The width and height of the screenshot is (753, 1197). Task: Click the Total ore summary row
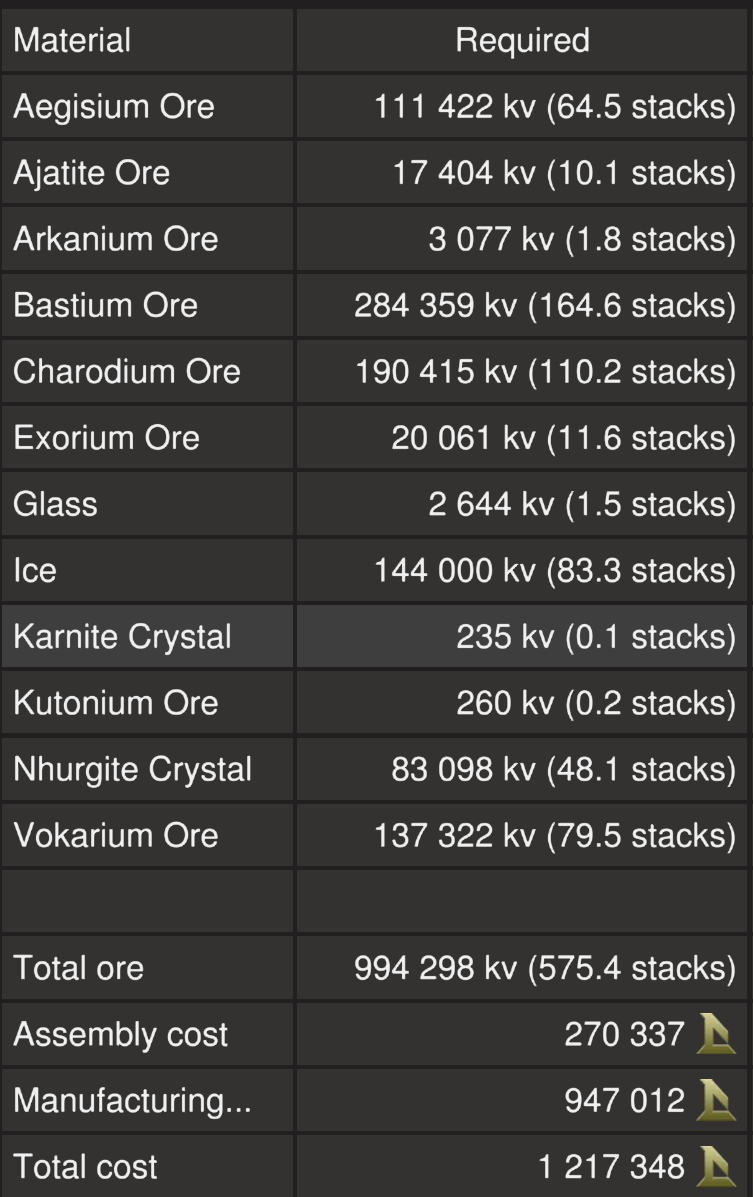pos(78,968)
